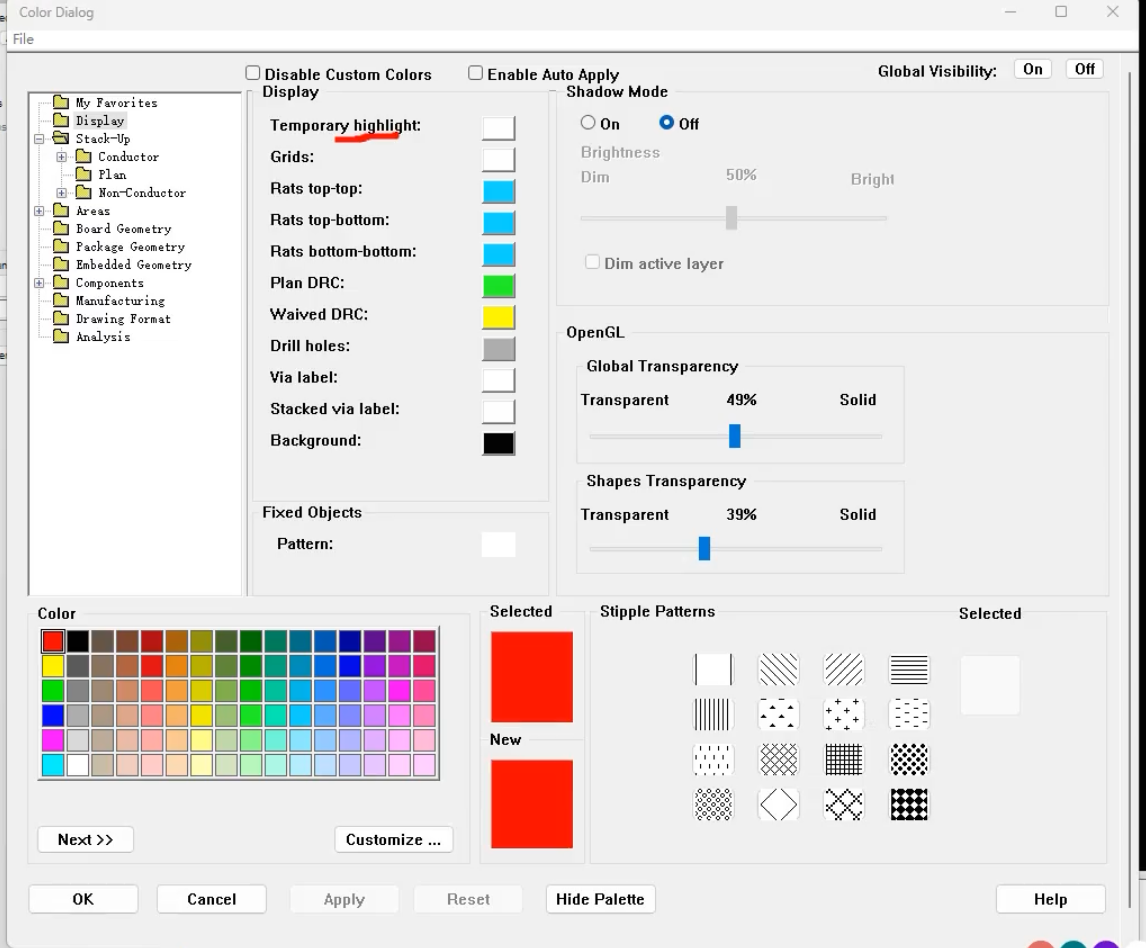Image resolution: width=1146 pixels, height=948 pixels.
Task: Collapse the Stack-Up tree node
Action: (x=39, y=139)
